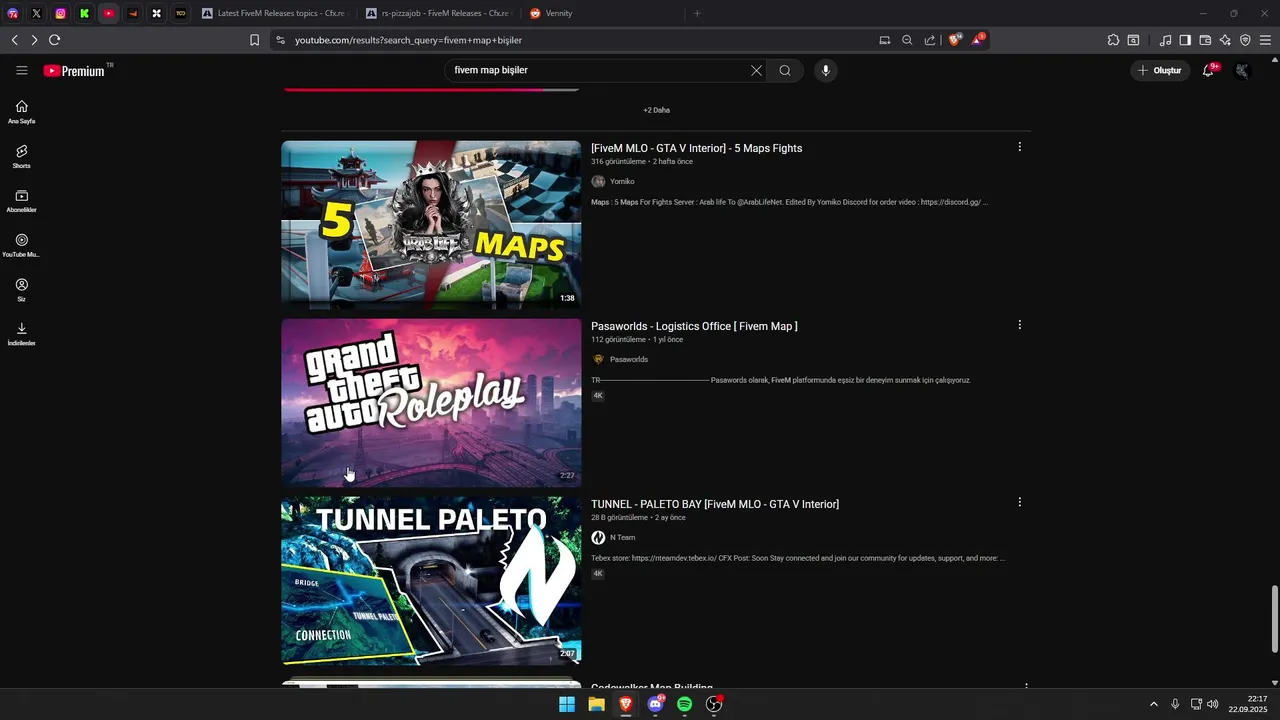Switch to rs-pizzajob FiveM Releases tab

point(438,13)
